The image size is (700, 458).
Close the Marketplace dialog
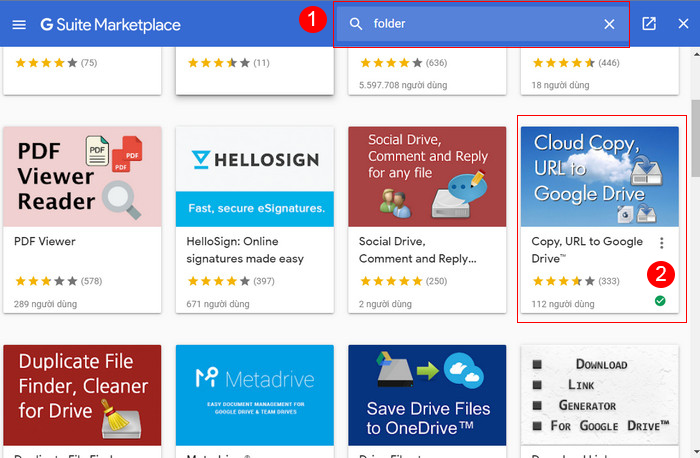[683, 24]
